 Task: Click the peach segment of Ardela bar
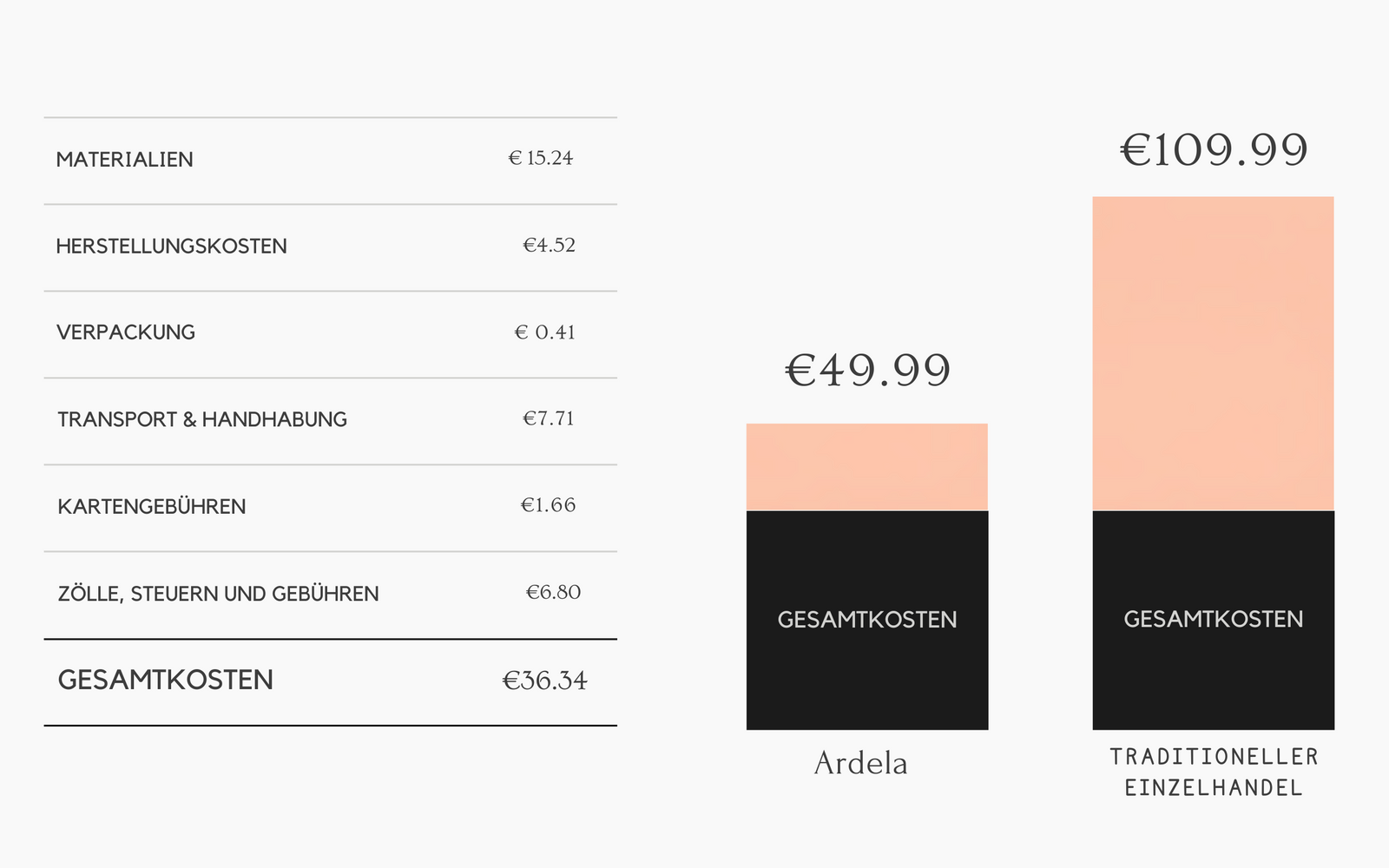coord(867,467)
